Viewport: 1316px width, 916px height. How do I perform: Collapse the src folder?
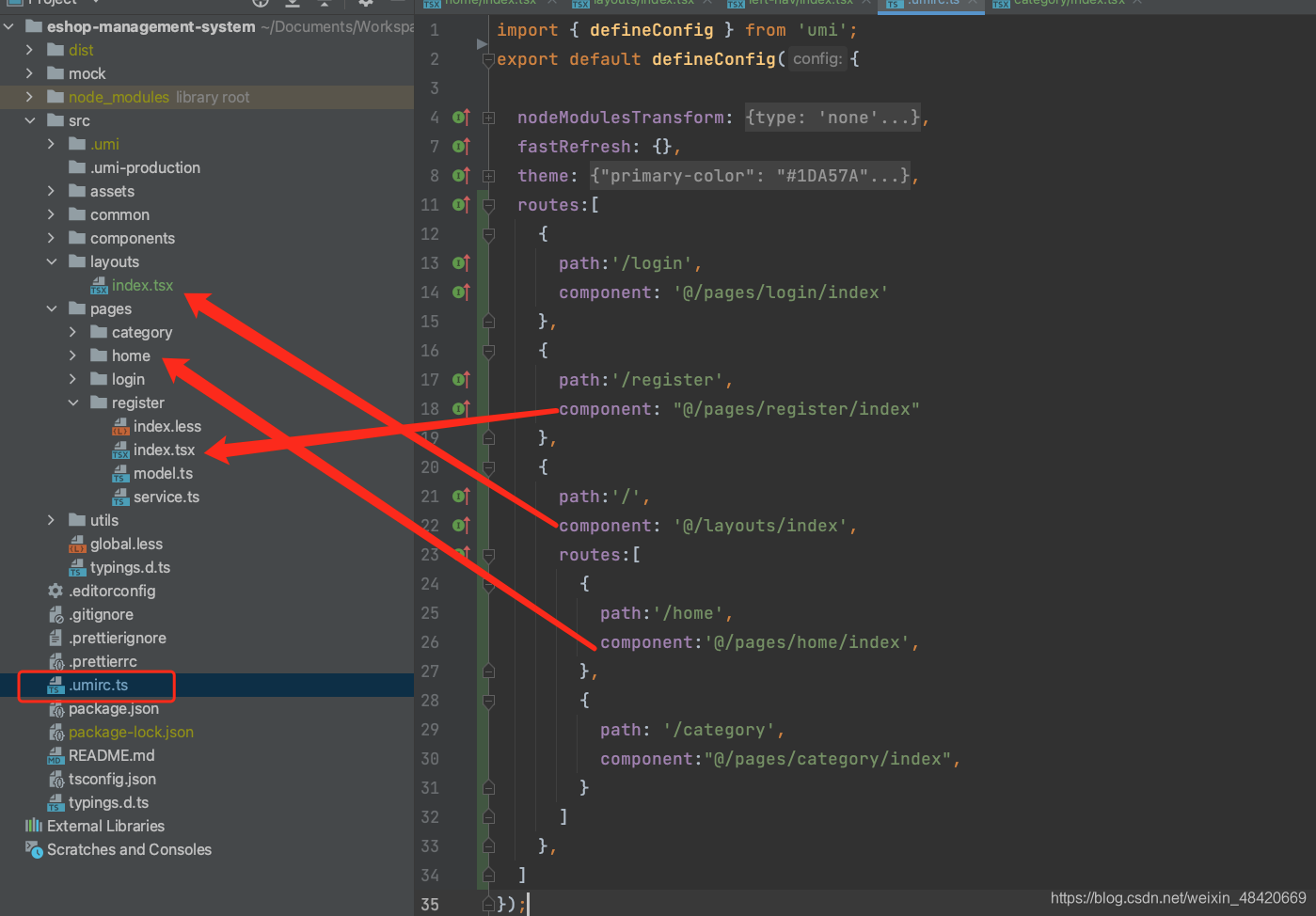click(x=30, y=120)
